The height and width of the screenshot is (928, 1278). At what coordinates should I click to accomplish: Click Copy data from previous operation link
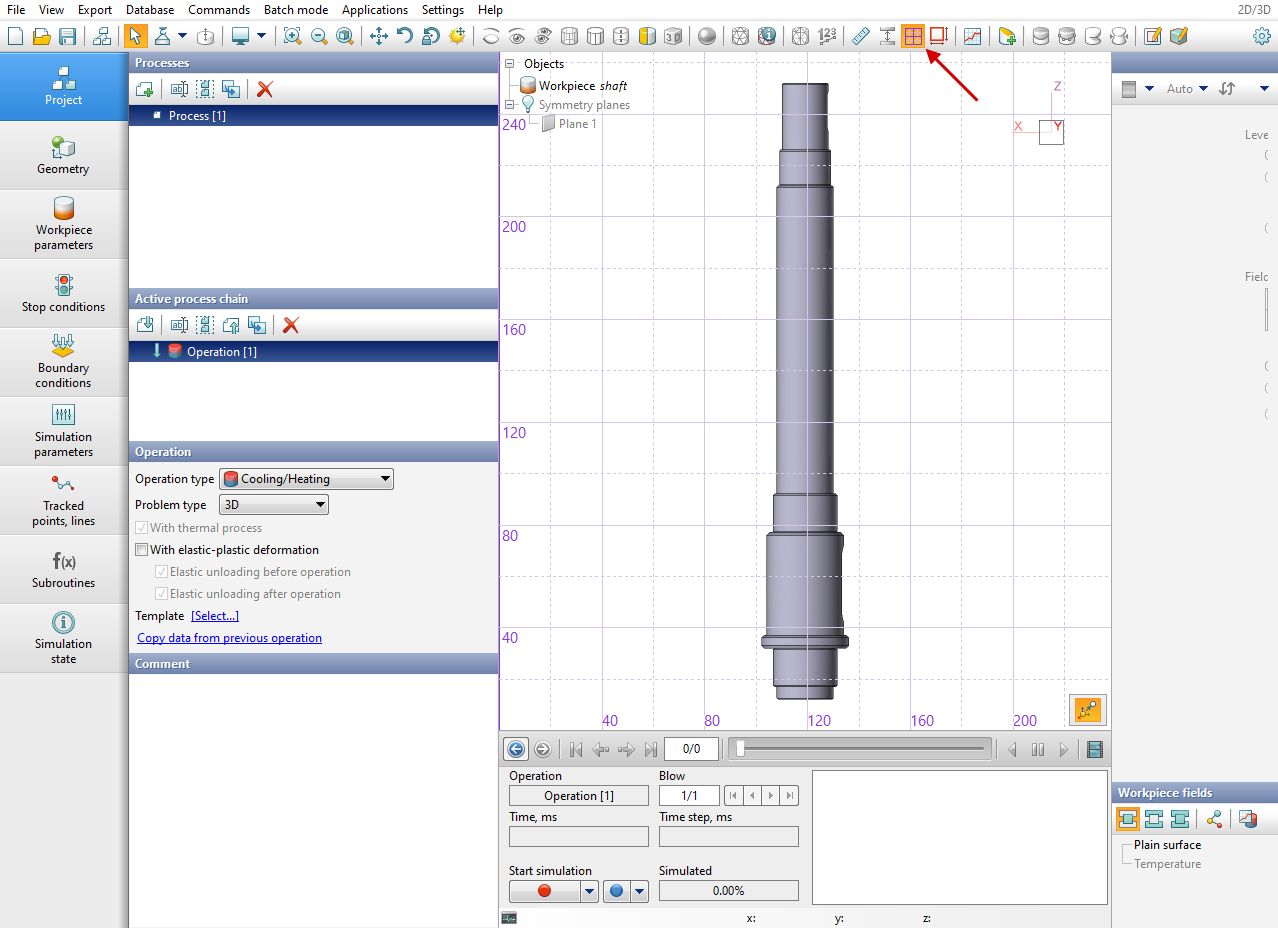click(229, 638)
